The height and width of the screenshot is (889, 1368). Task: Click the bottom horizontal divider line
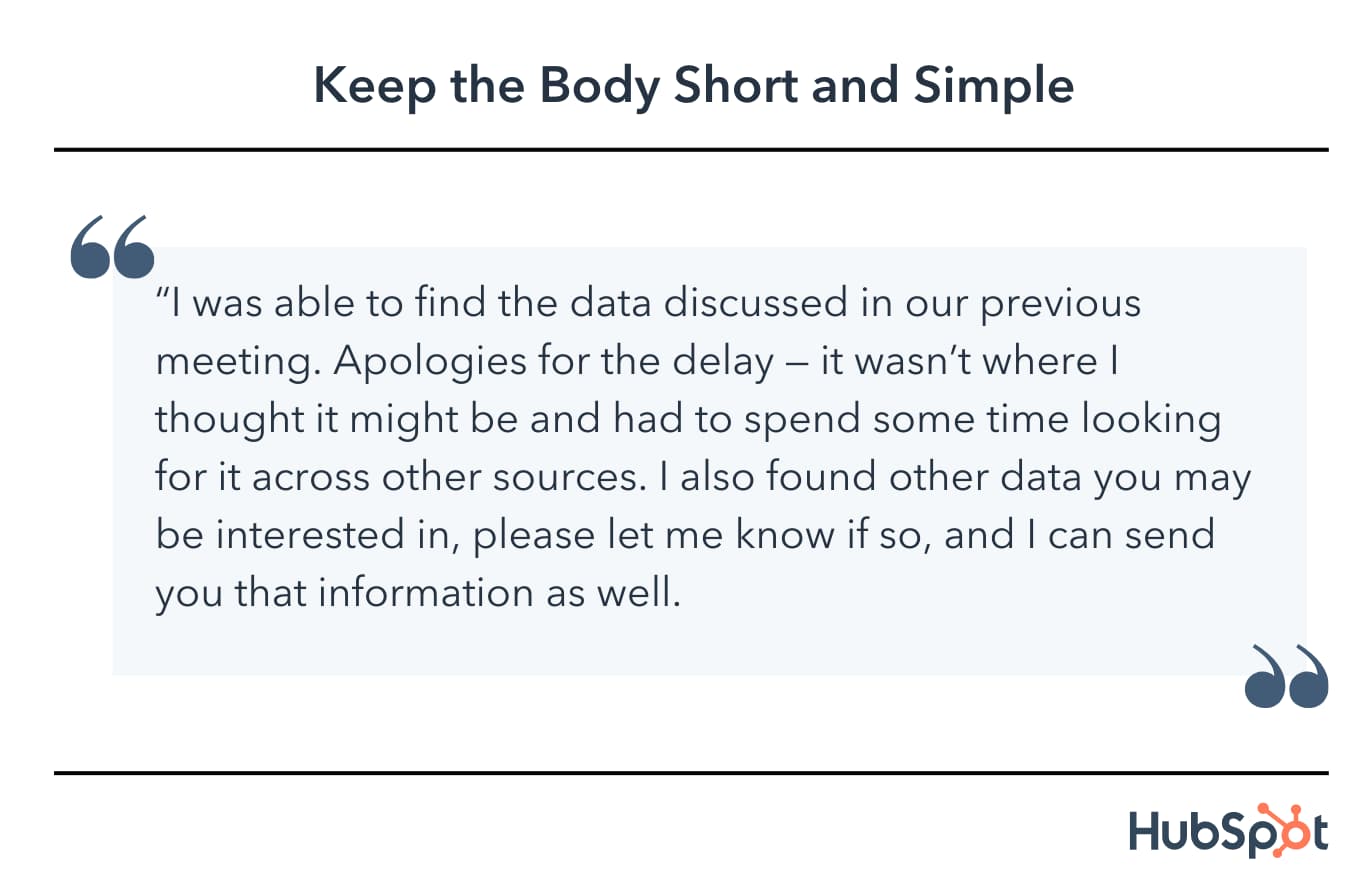click(691, 772)
